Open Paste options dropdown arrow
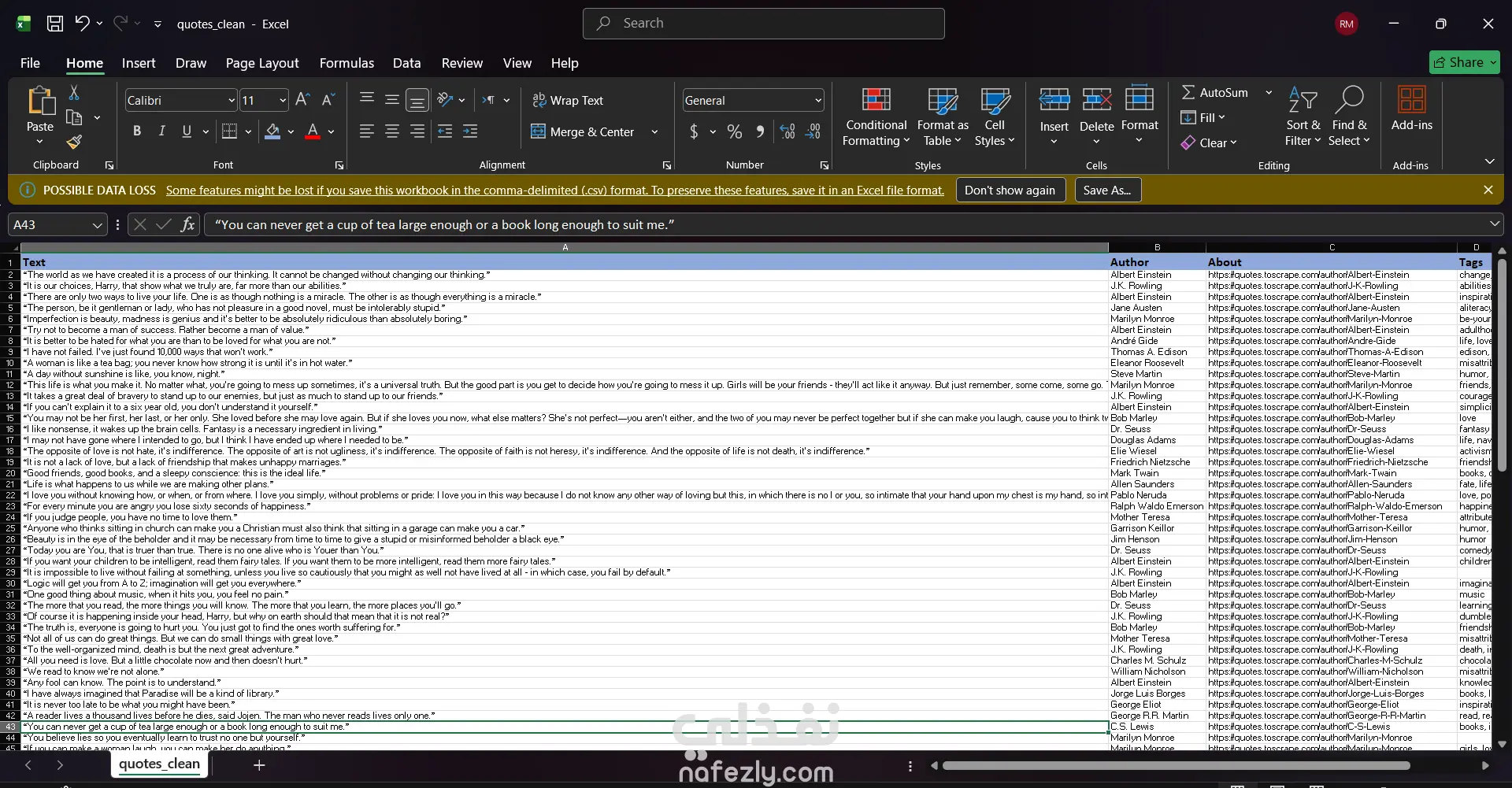The width and height of the screenshot is (1512, 788). [40, 142]
